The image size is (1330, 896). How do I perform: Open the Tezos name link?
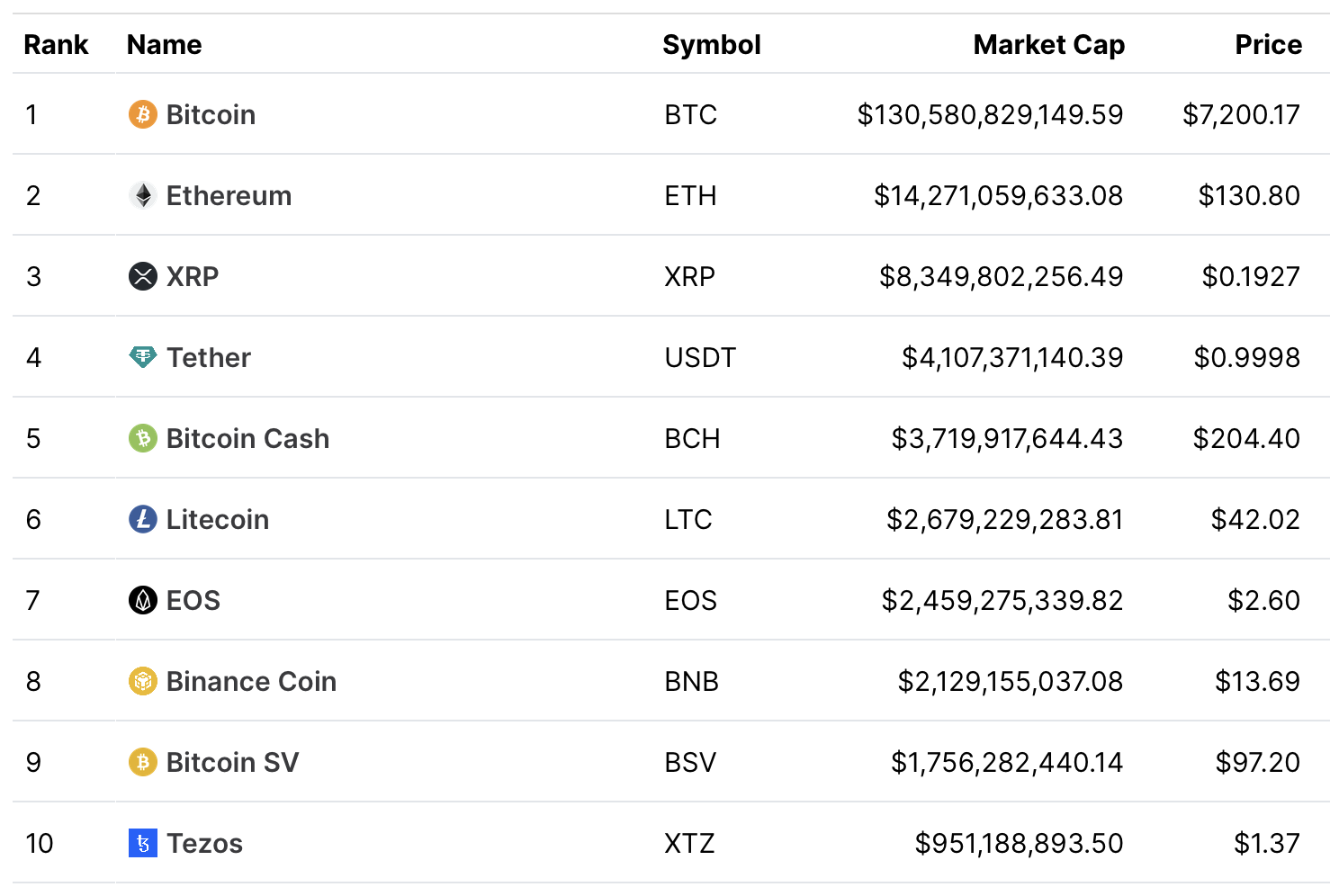tap(204, 843)
